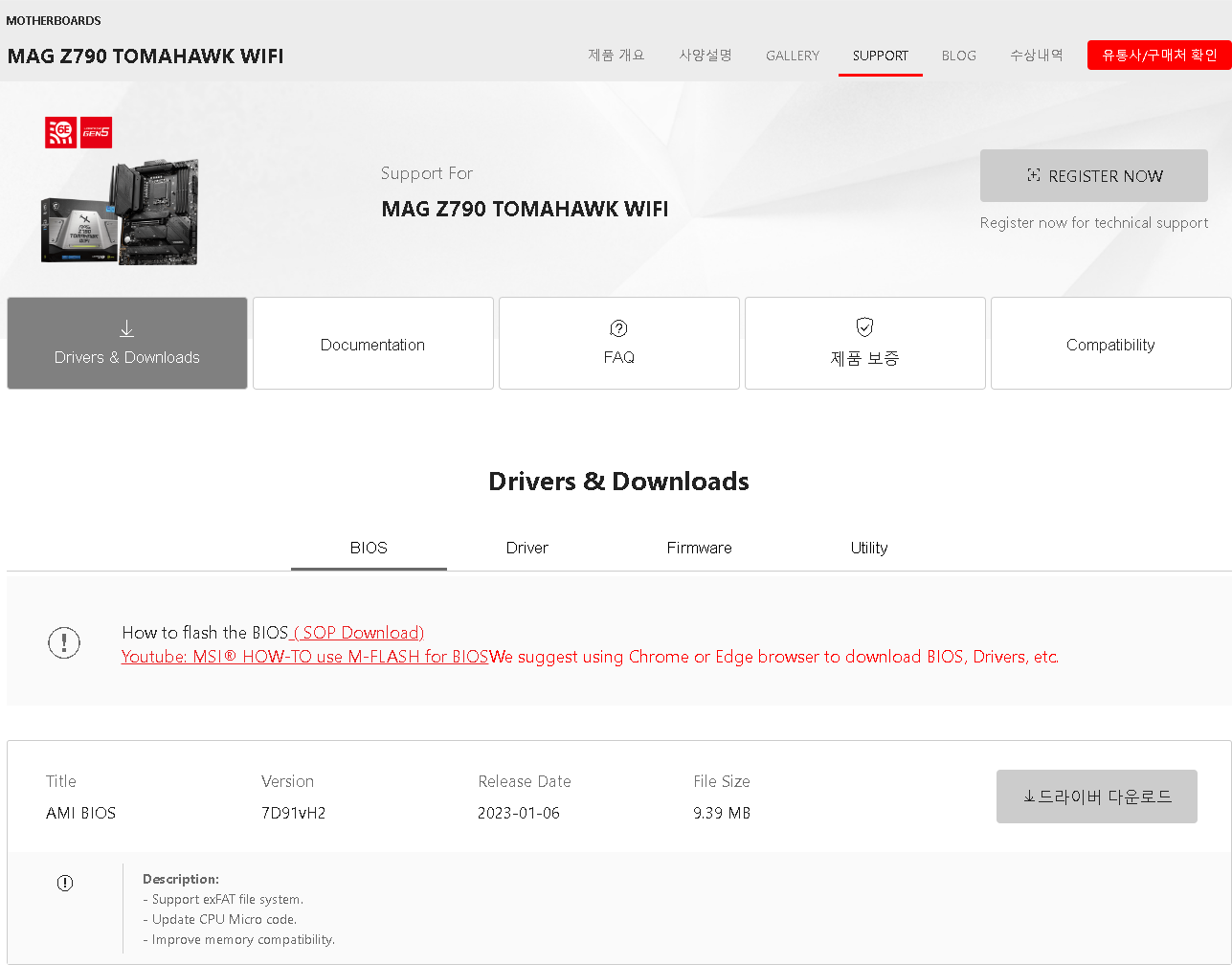The height and width of the screenshot is (965, 1232).
Task: Select the Drivers & Downloads tile
Action: (127, 343)
